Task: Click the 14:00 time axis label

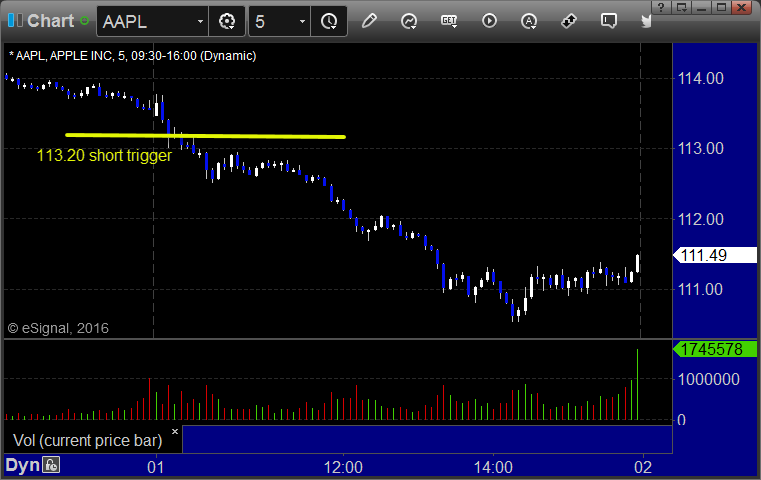Action: 493,467
